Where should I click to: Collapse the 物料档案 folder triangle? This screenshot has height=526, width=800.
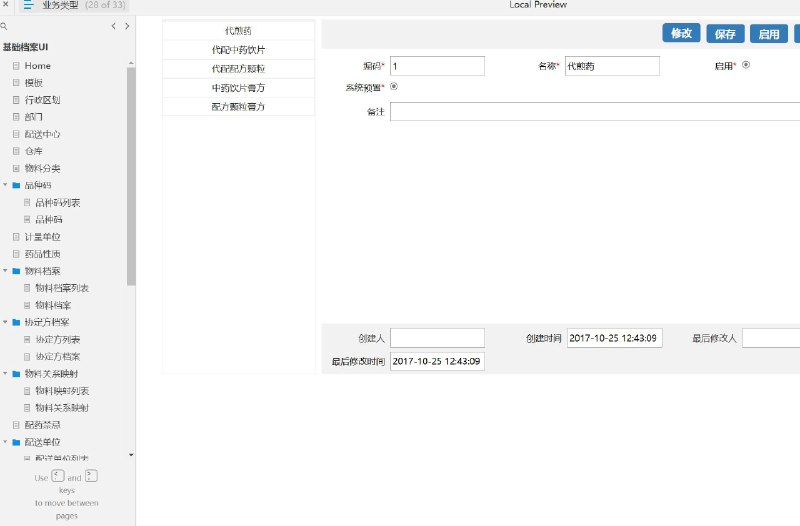tap(5, 270)
